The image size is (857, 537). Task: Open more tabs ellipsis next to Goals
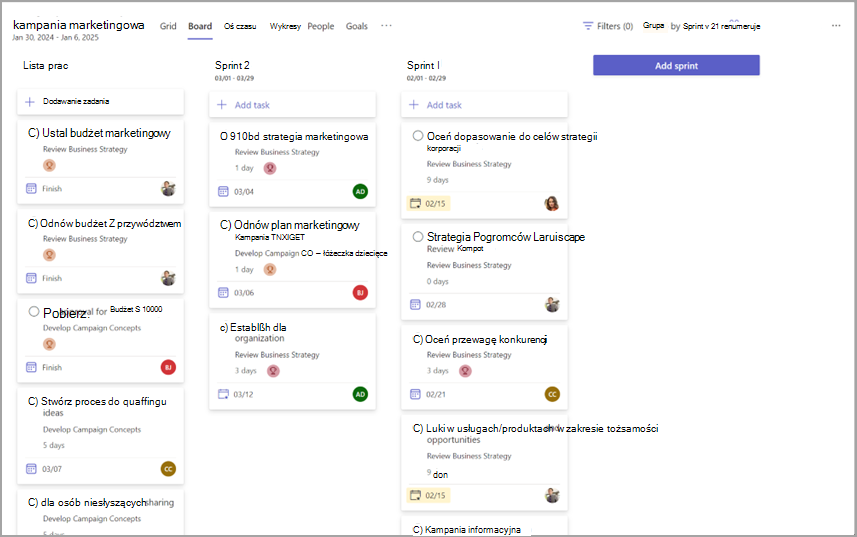[386, 26]
